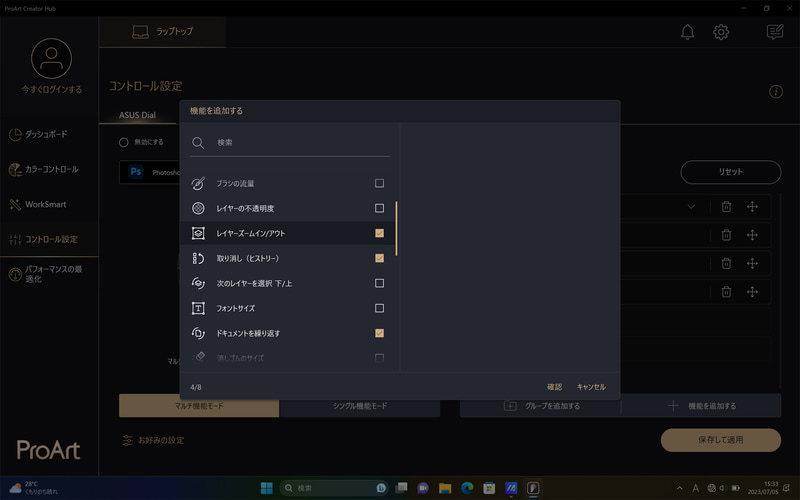The height and width of the screenshot is (500, 800).
Task: Open Task View on the taskbar
Action: (x=401, y=488)
